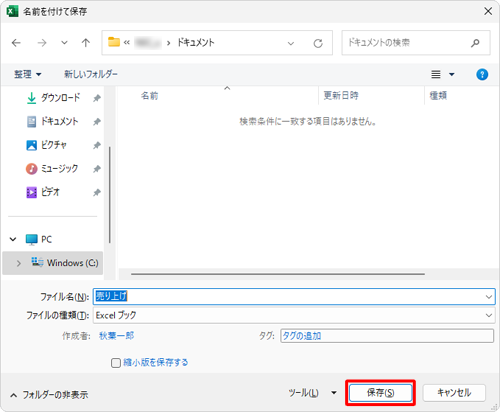Open ダウンロード in the navigation pane

click(x=60, y=98)
